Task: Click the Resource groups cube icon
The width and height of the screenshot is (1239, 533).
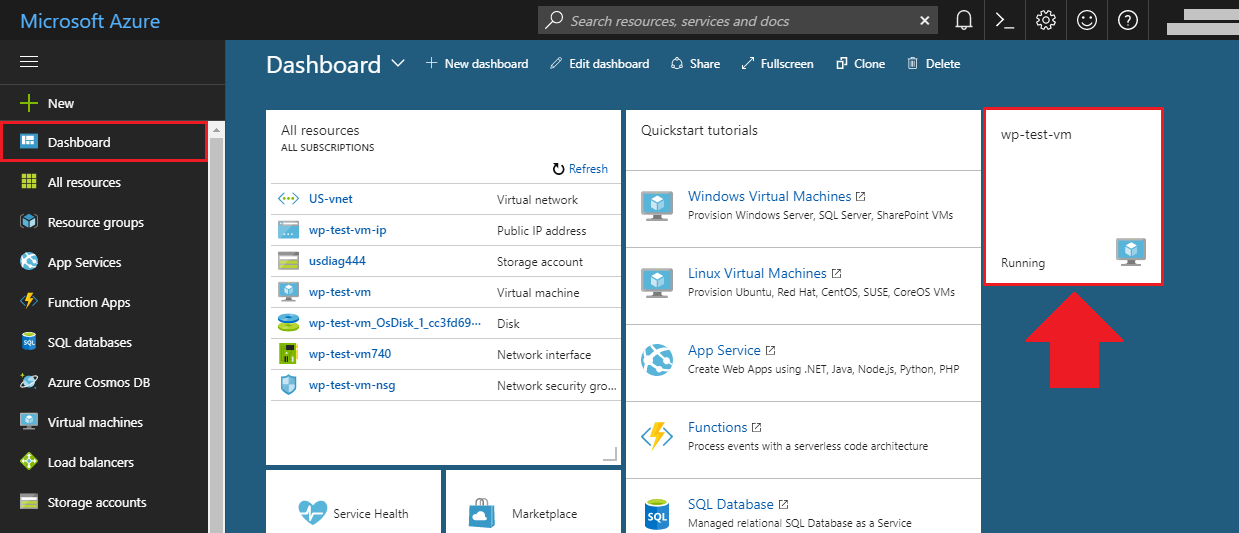Action: tap(29, 222)
